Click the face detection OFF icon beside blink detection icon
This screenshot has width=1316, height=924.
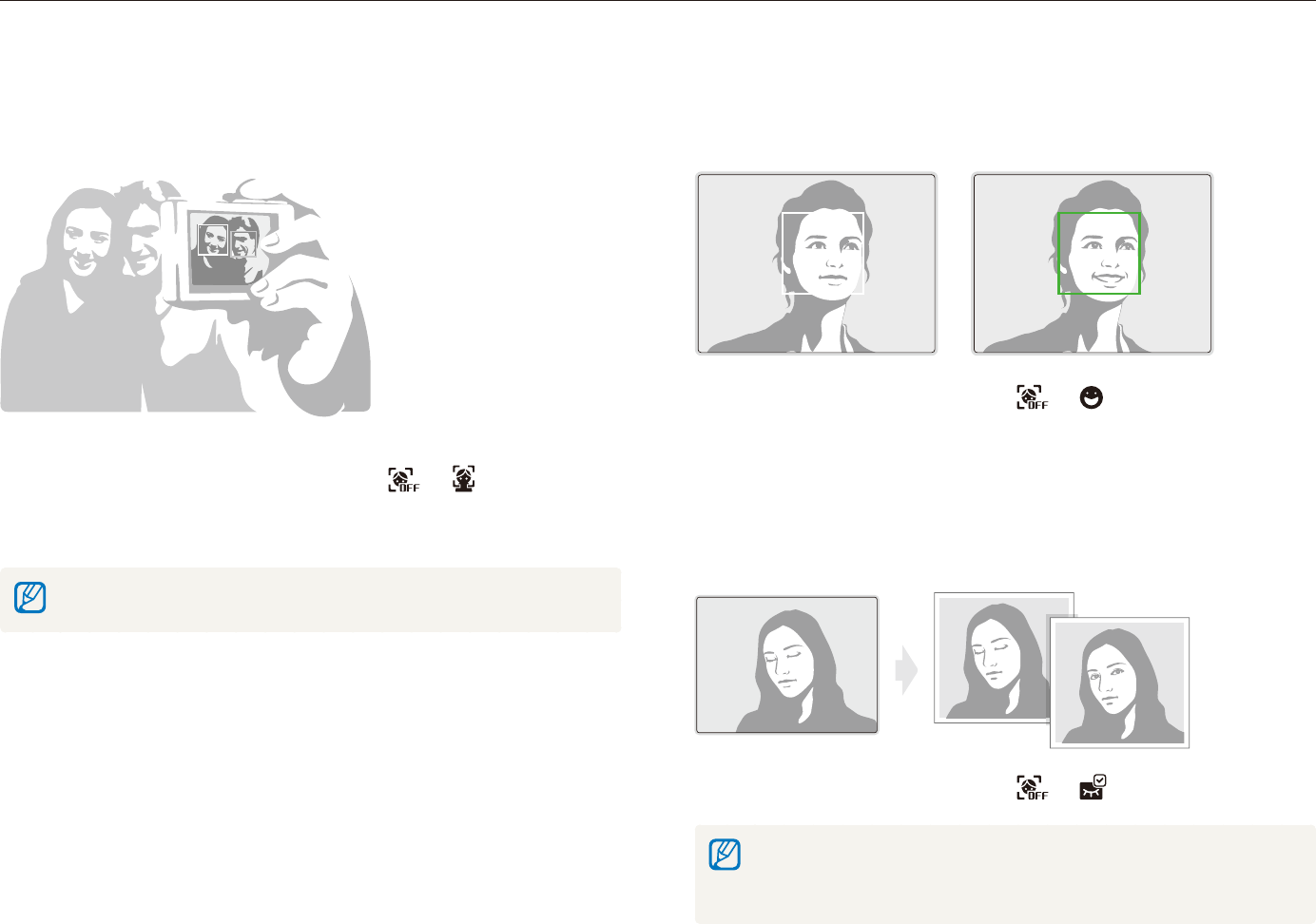pos(1032,788)
